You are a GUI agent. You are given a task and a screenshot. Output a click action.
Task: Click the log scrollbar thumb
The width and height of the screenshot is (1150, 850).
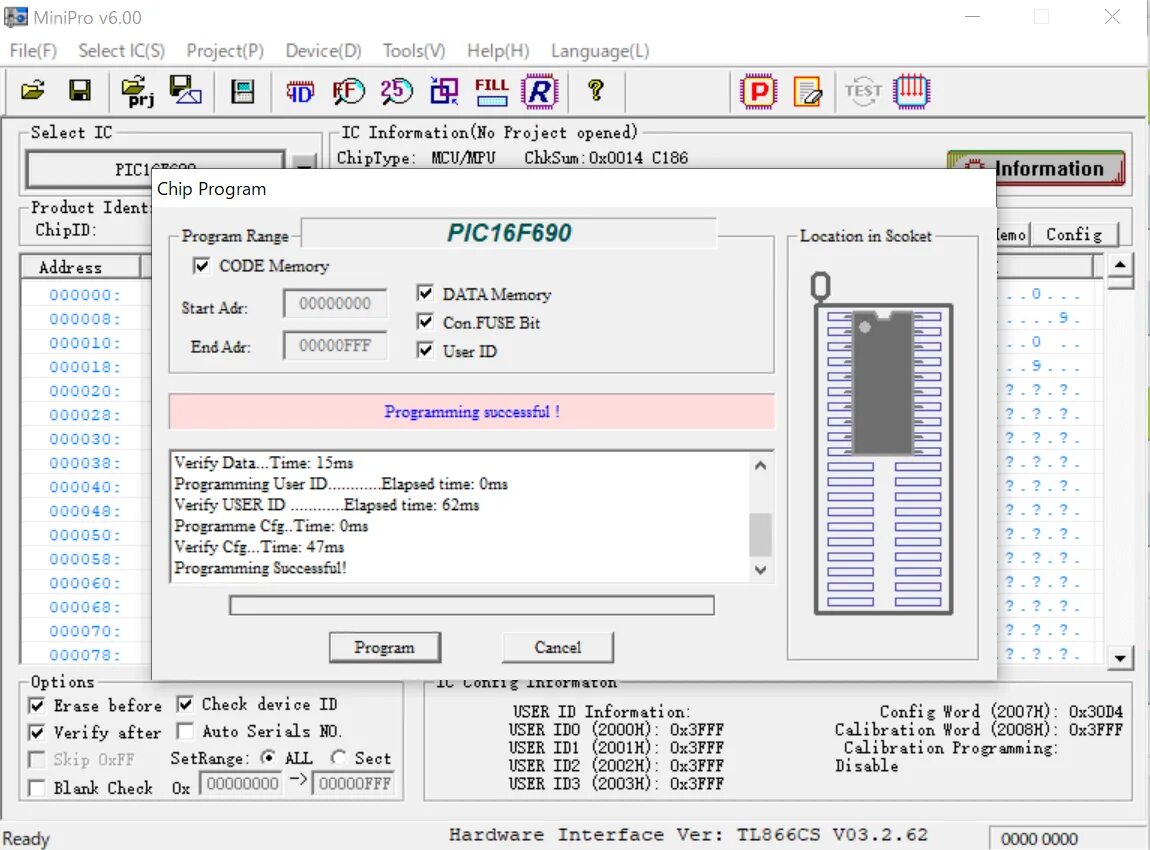[x=761, y=535]
